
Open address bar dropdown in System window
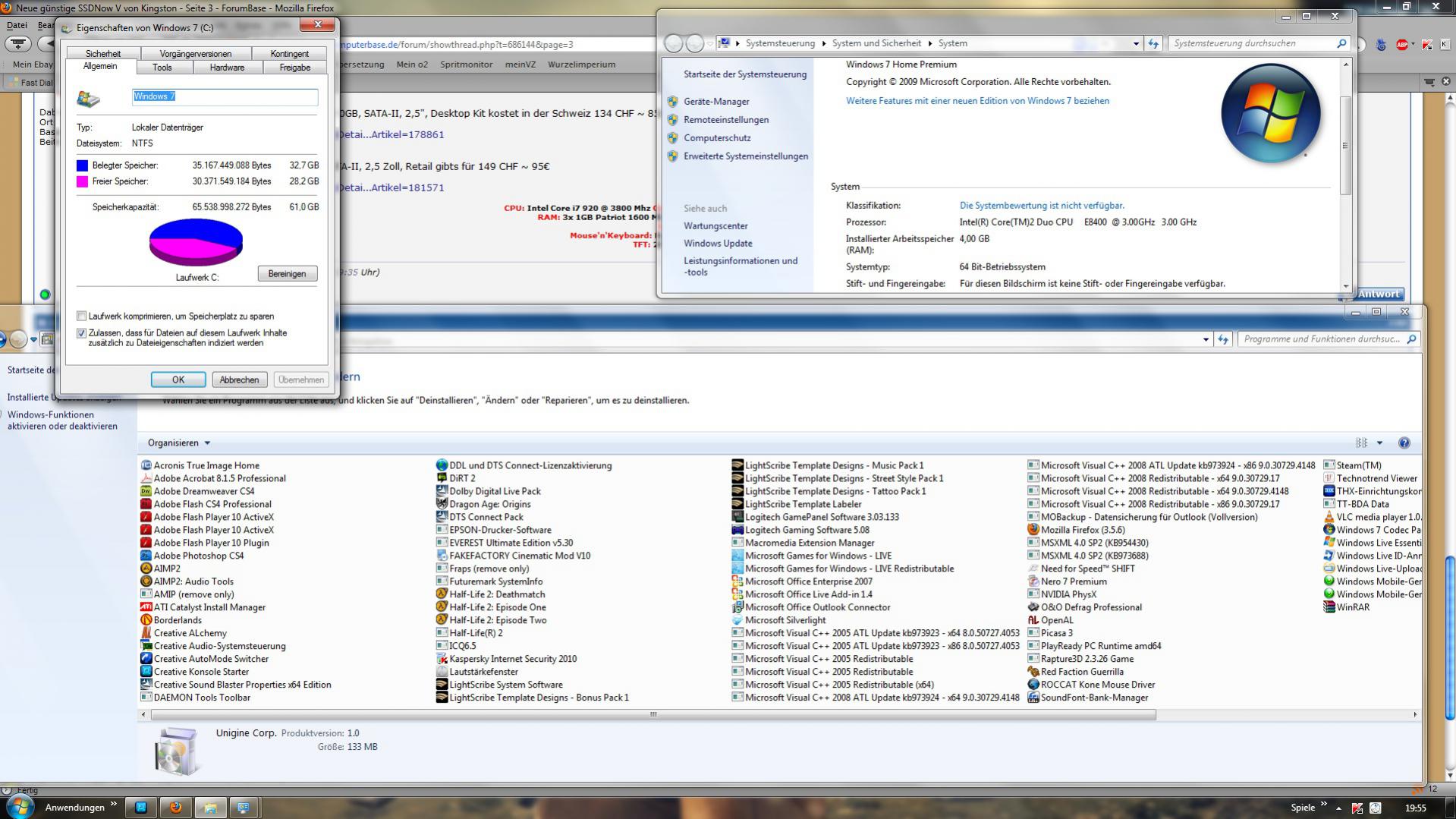1136,43
